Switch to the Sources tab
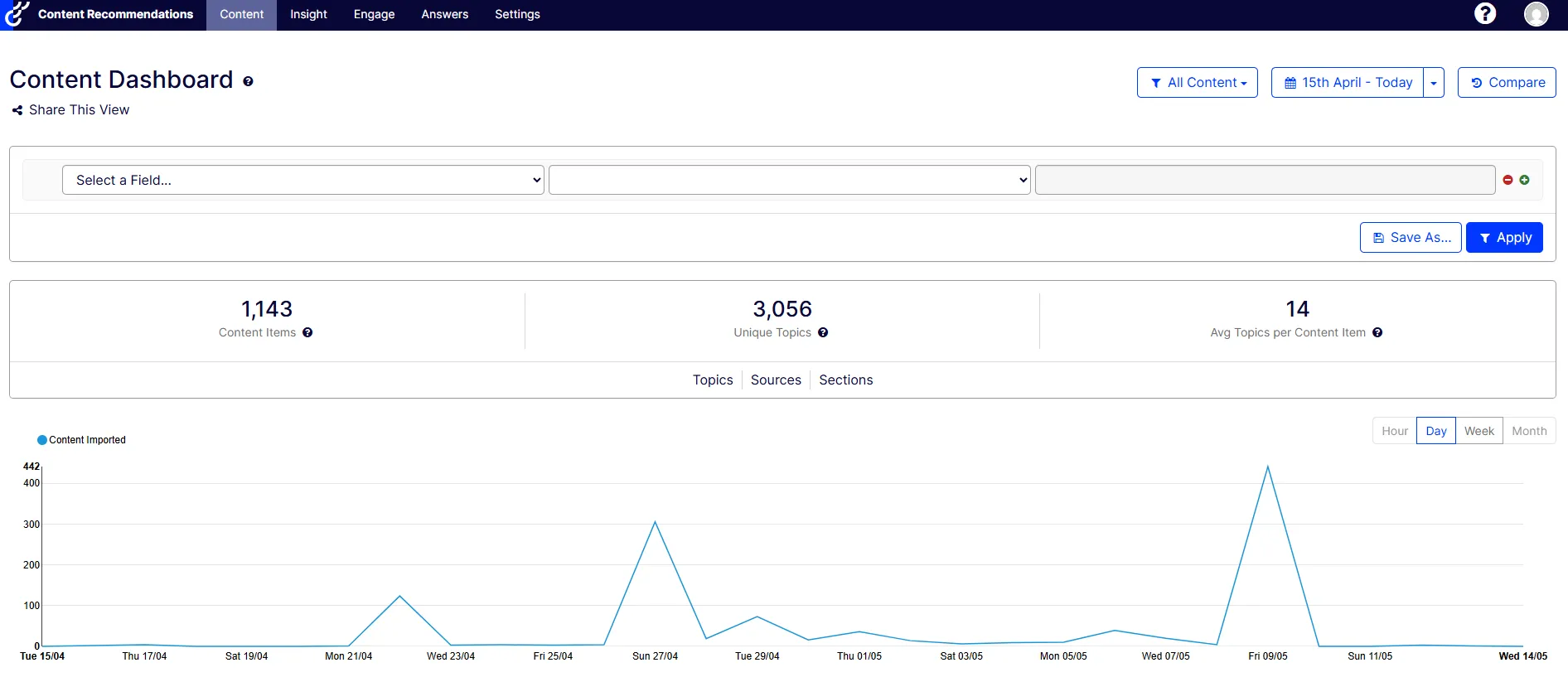The height and width of the screenshot is (682, 1568). (x=776, y=380)
